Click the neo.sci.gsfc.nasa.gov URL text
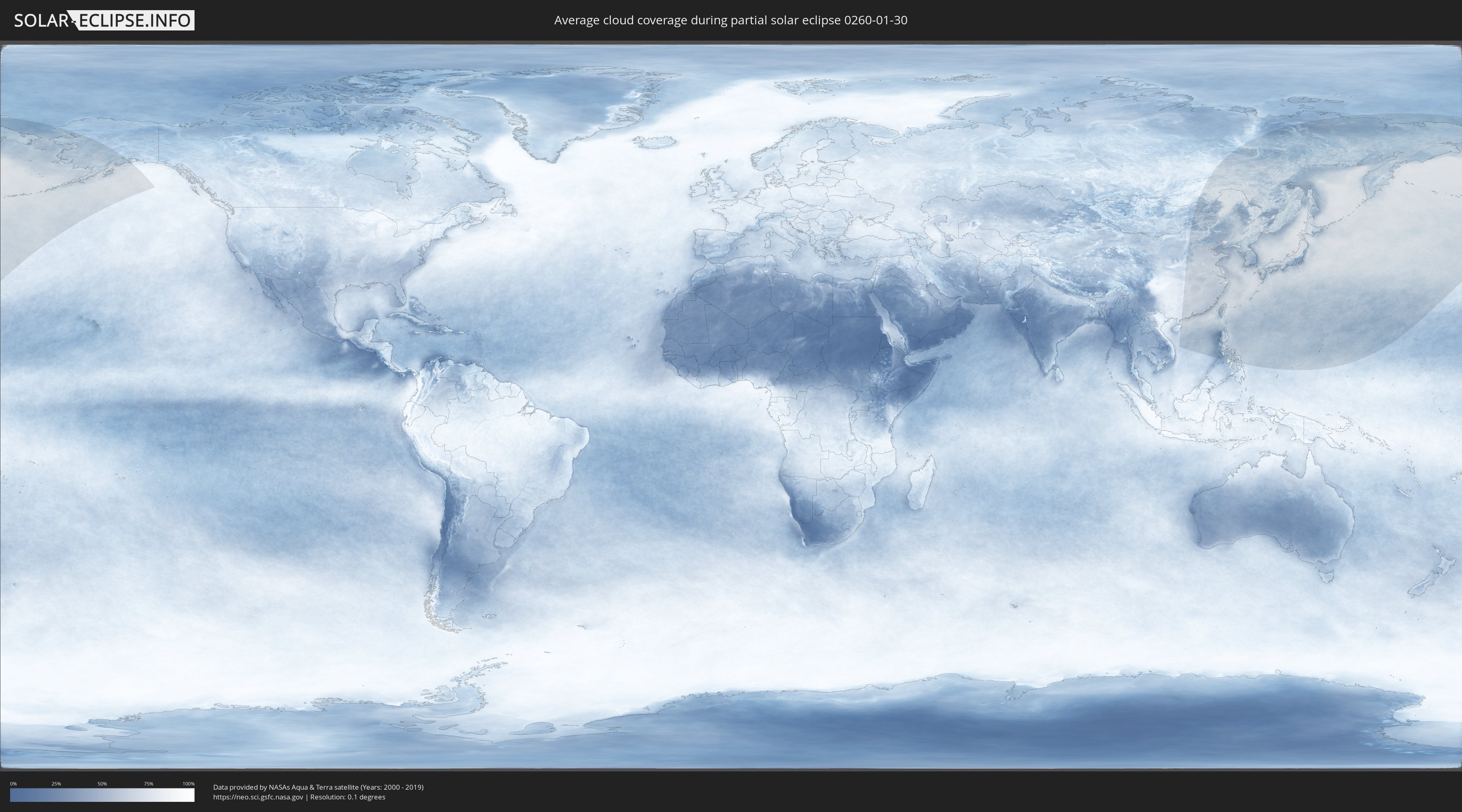The height and width of the screenshot is (812, 1462). point(258,797)
